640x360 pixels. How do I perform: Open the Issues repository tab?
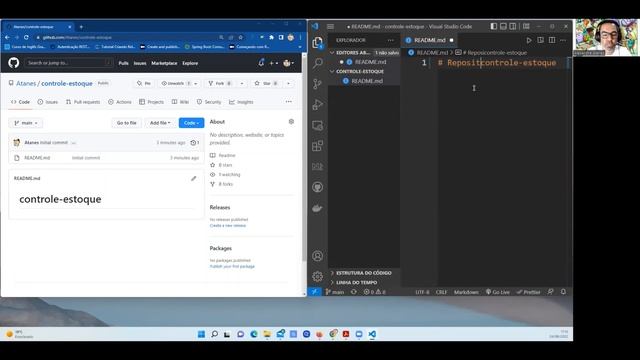pos(48,102)
